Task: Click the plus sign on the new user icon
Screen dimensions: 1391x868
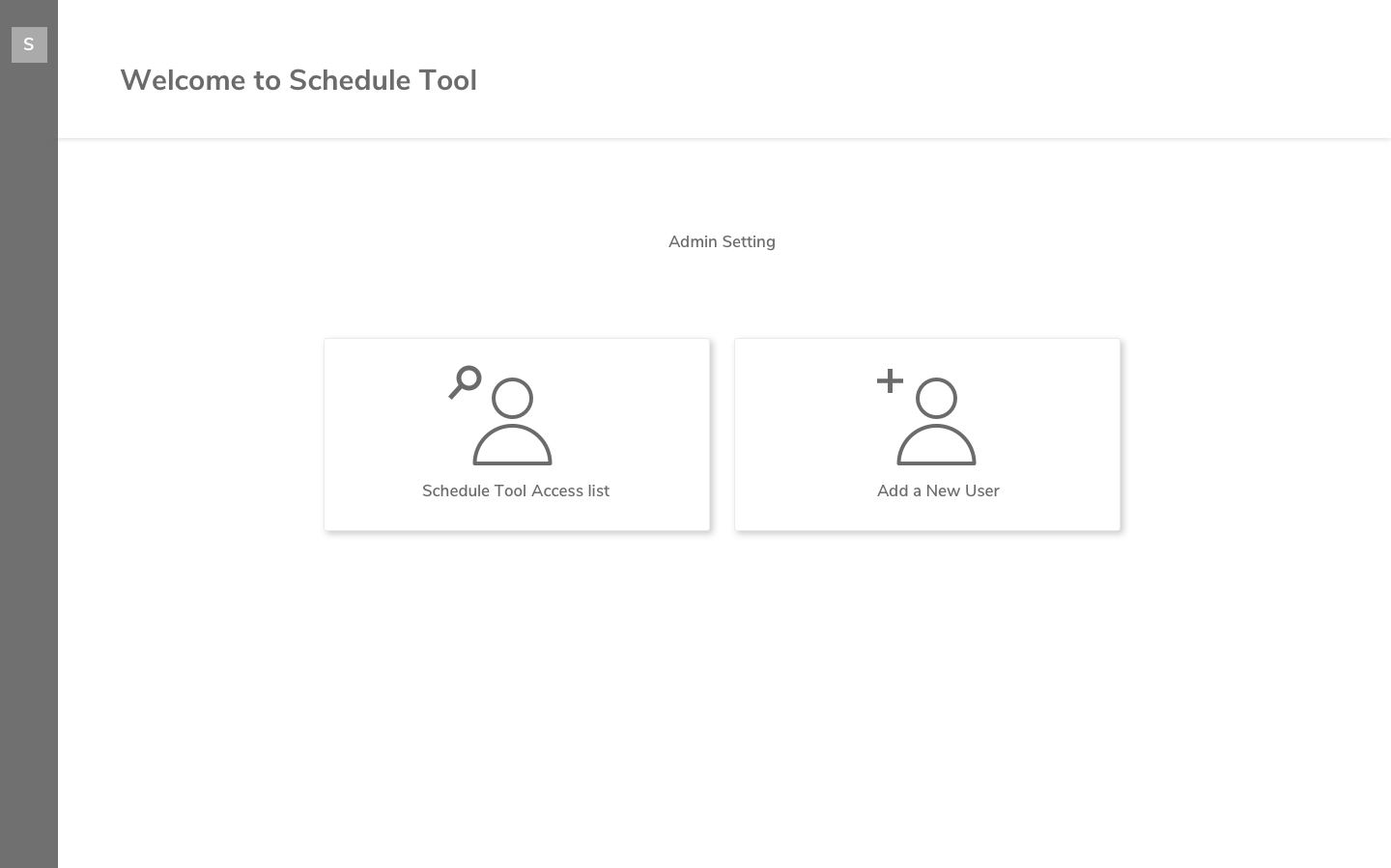Action: point(890,380)
